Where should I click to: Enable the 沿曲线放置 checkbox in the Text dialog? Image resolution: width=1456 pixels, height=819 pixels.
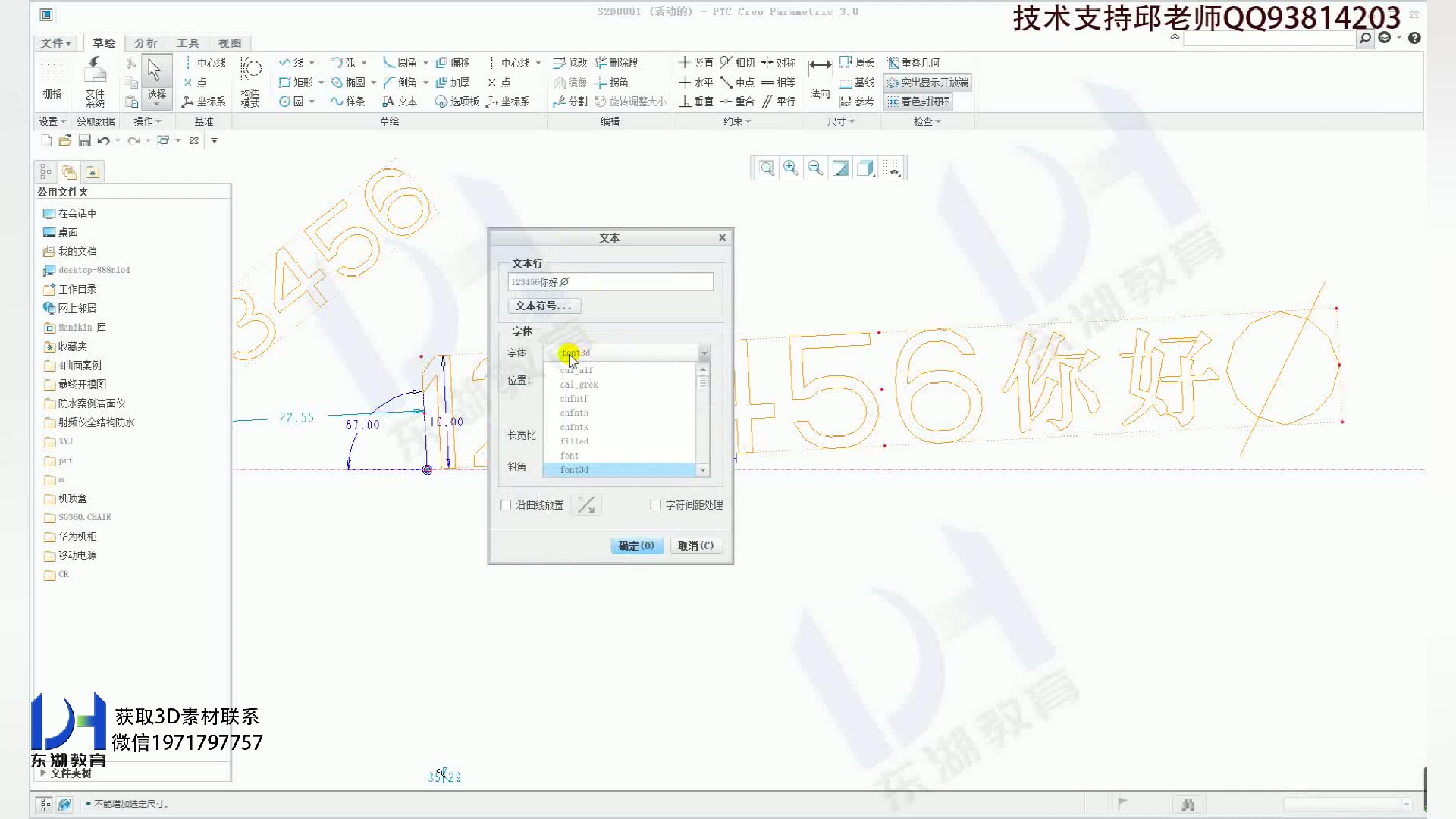point(506,505)
